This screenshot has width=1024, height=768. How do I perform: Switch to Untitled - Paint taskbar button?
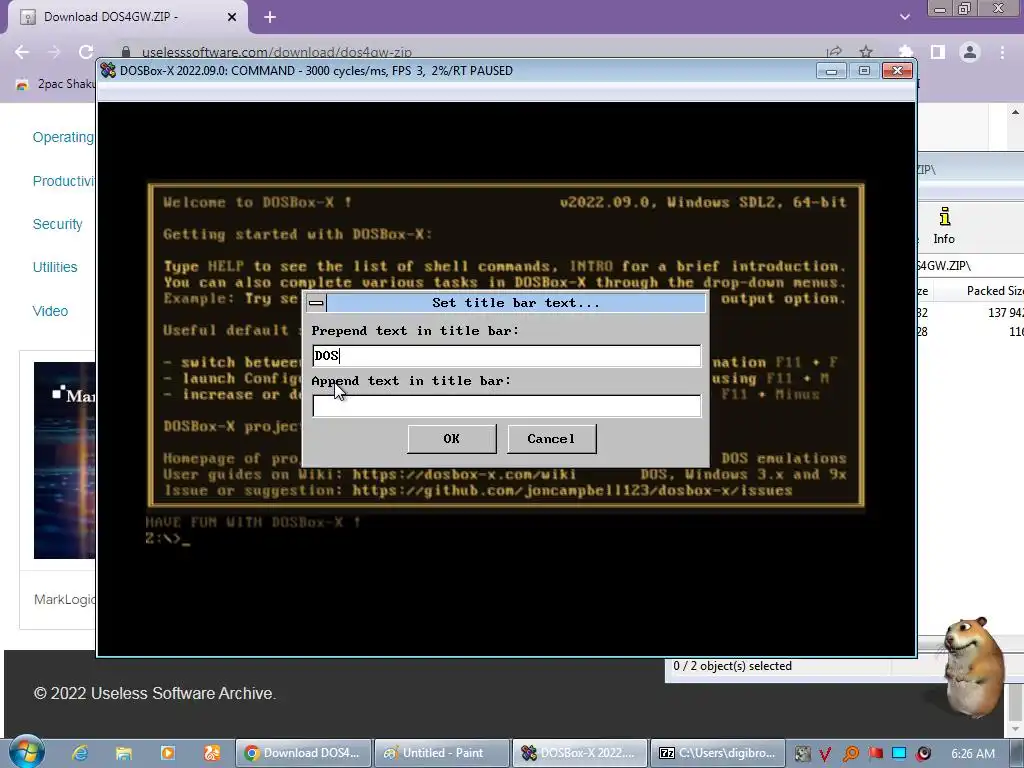(442, 753)
